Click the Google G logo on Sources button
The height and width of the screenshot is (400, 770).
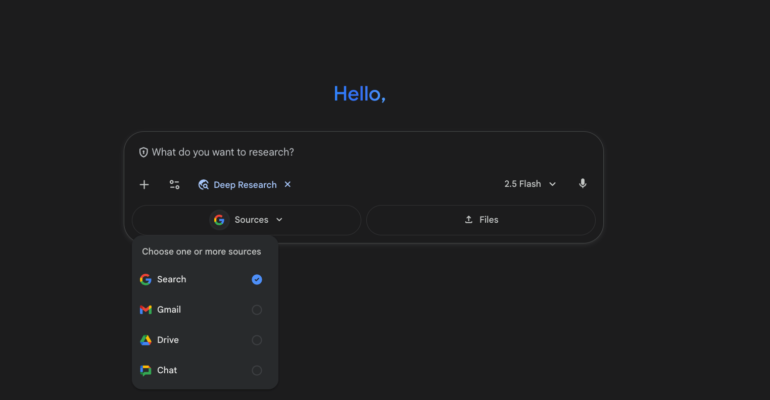(219, 220)
